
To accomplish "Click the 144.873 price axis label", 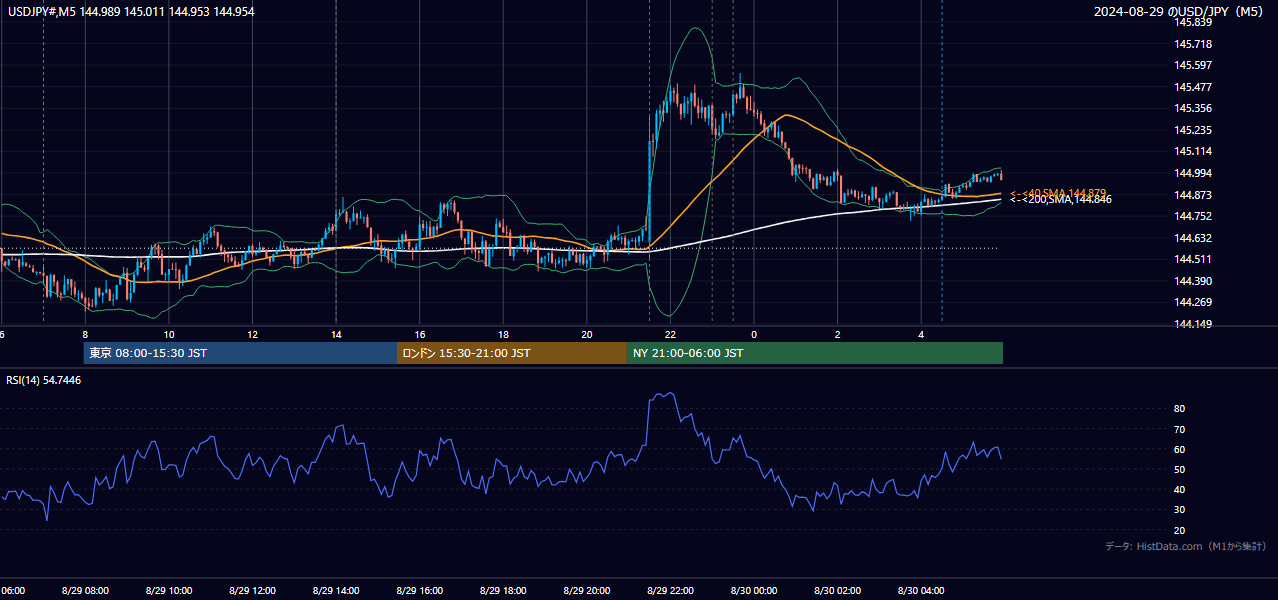I will [1193, 195].
